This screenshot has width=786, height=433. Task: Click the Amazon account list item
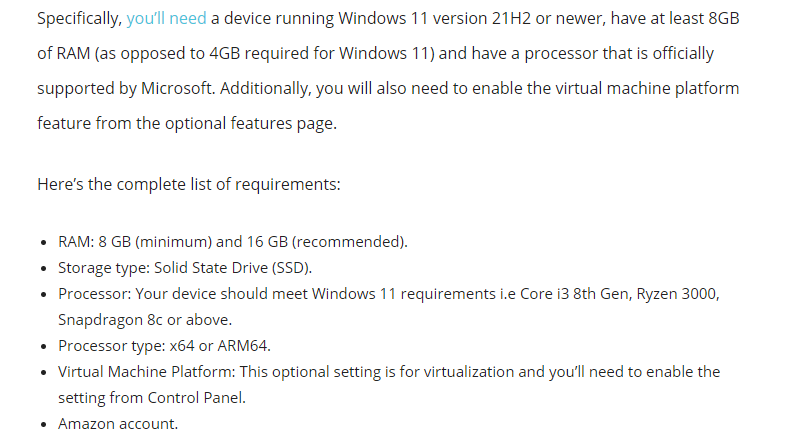pyautogui.click(x=117, y=424)
